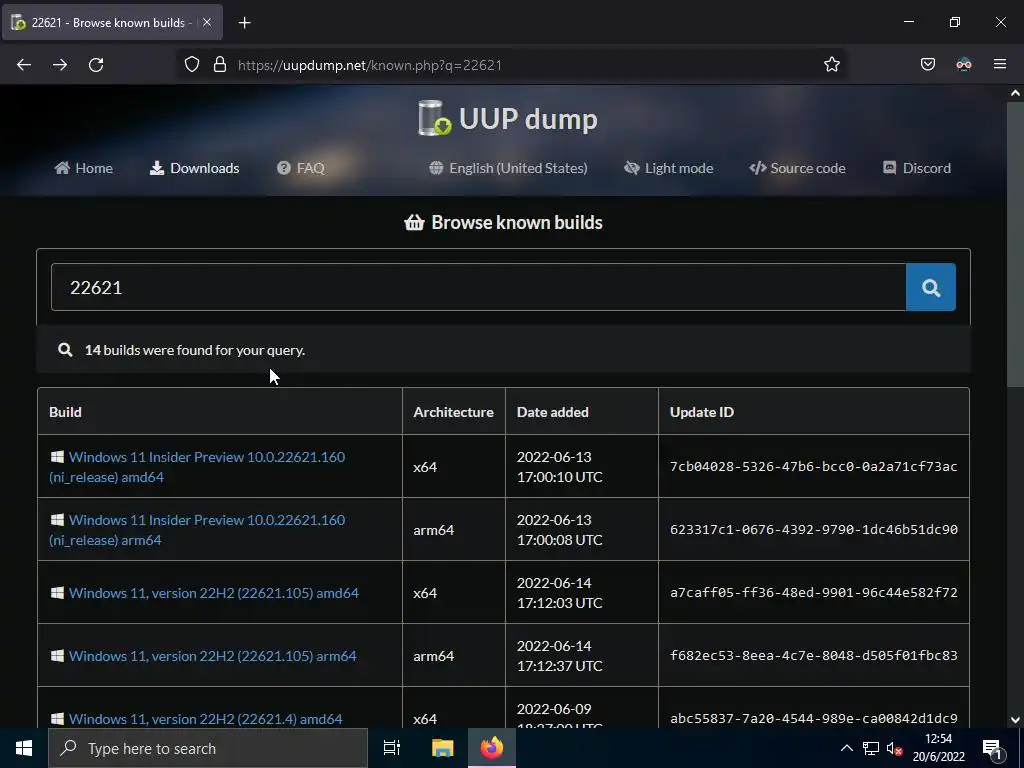Click the UUP dump title text

pyautogui.click(x=528, y=119)
